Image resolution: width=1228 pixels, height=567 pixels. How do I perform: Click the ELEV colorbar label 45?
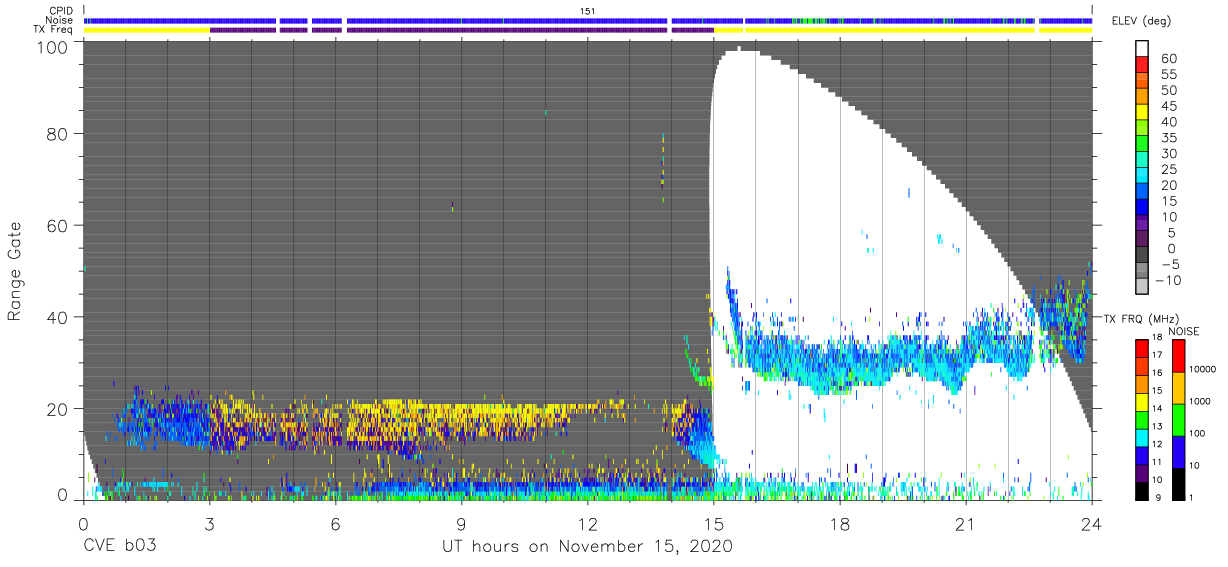point(1170,106)
